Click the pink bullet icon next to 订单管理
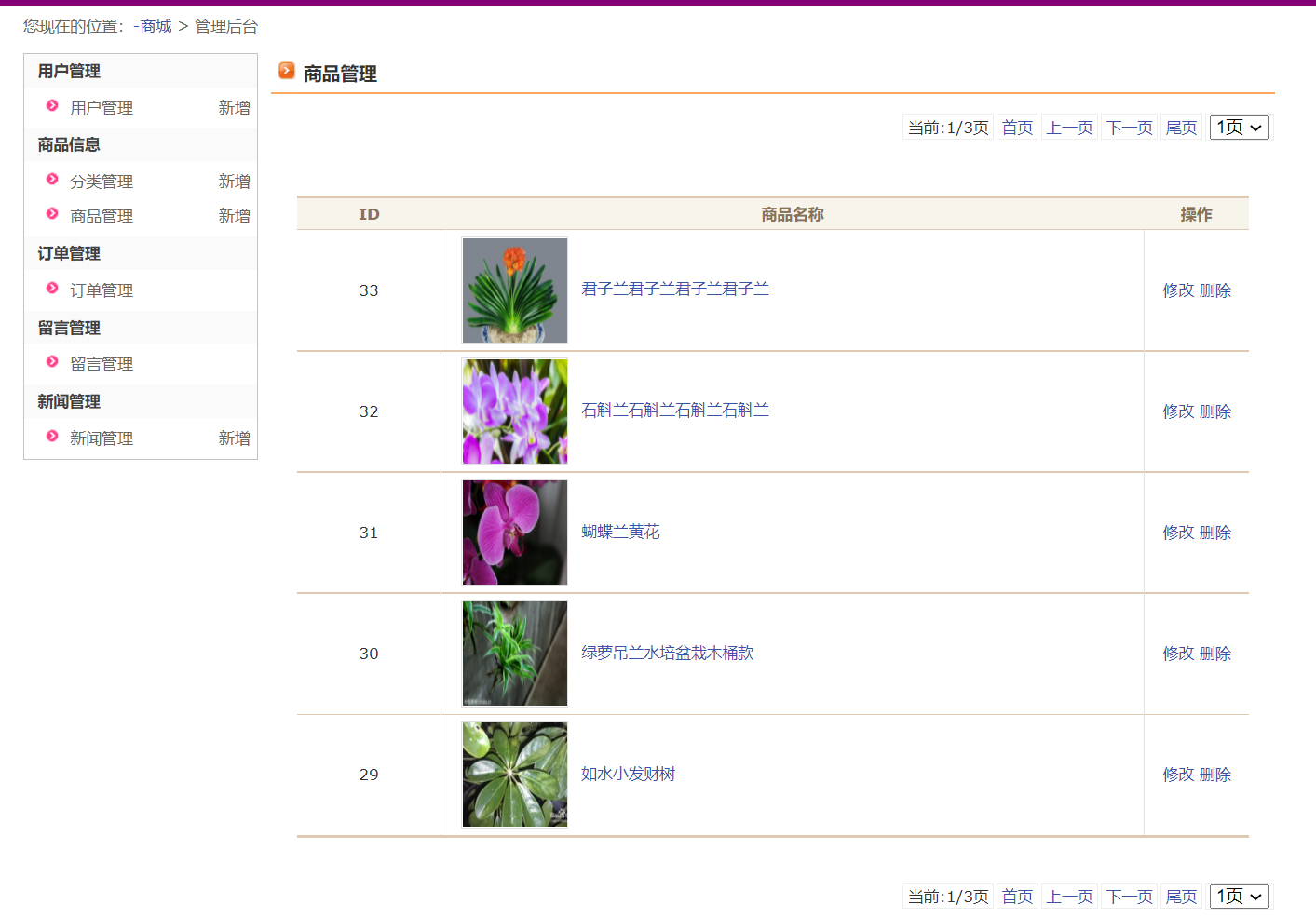The image size is (1316, 917). point(52,289)
